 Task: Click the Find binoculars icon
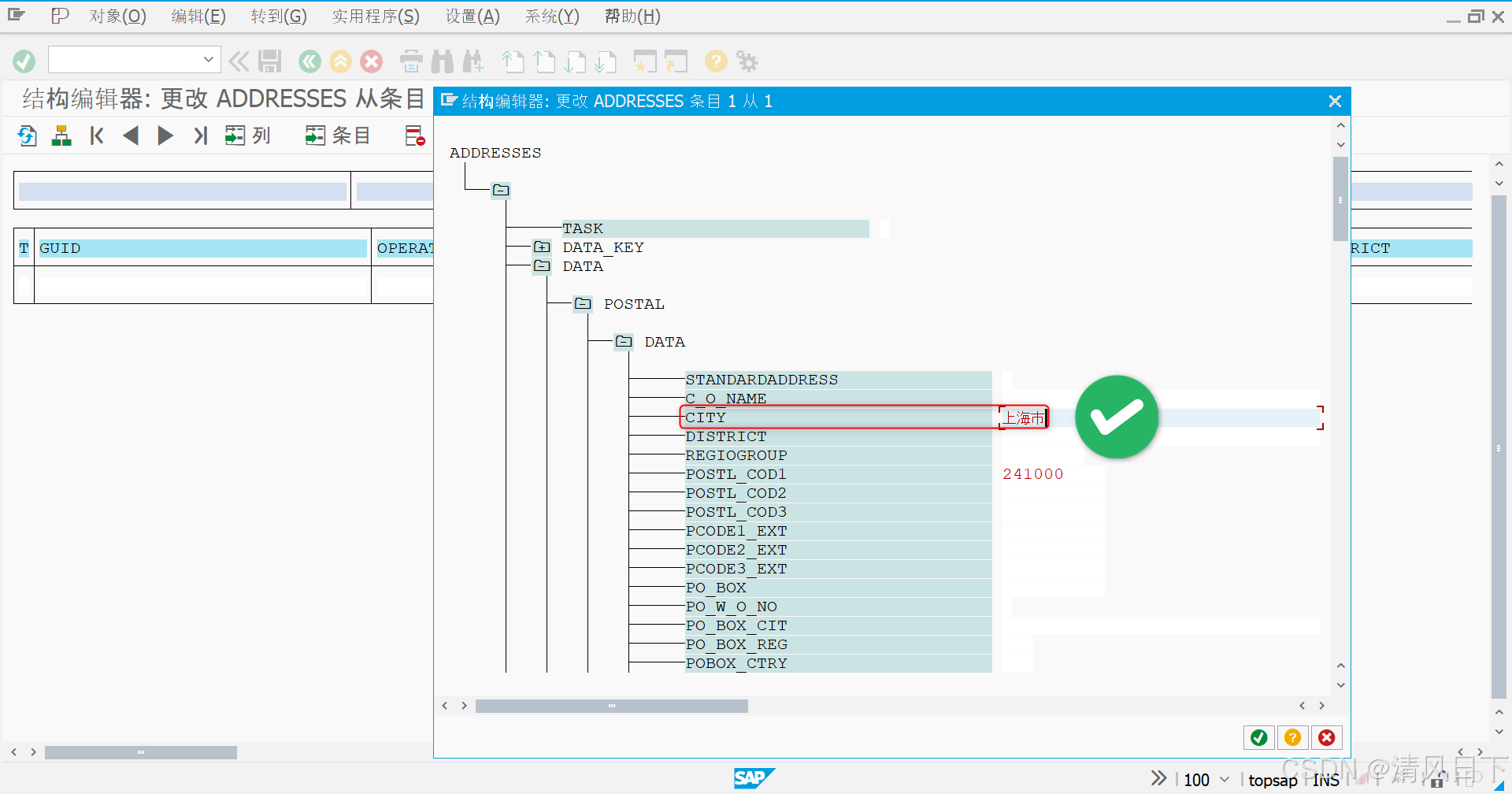click(x=443, y=61)
